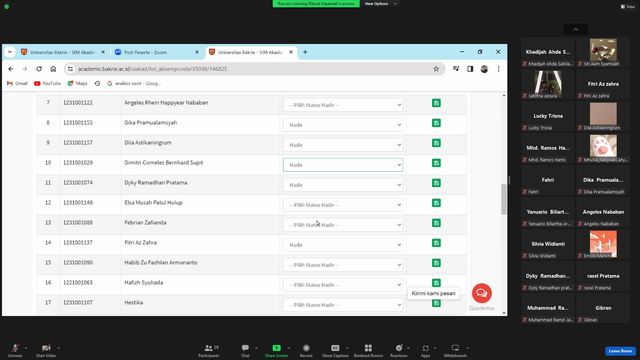The width and height of the screenshot is (640, 360).
Task: Save attendance for Habib Zu Fadhlan Armunanto
Action: (436, 263)
